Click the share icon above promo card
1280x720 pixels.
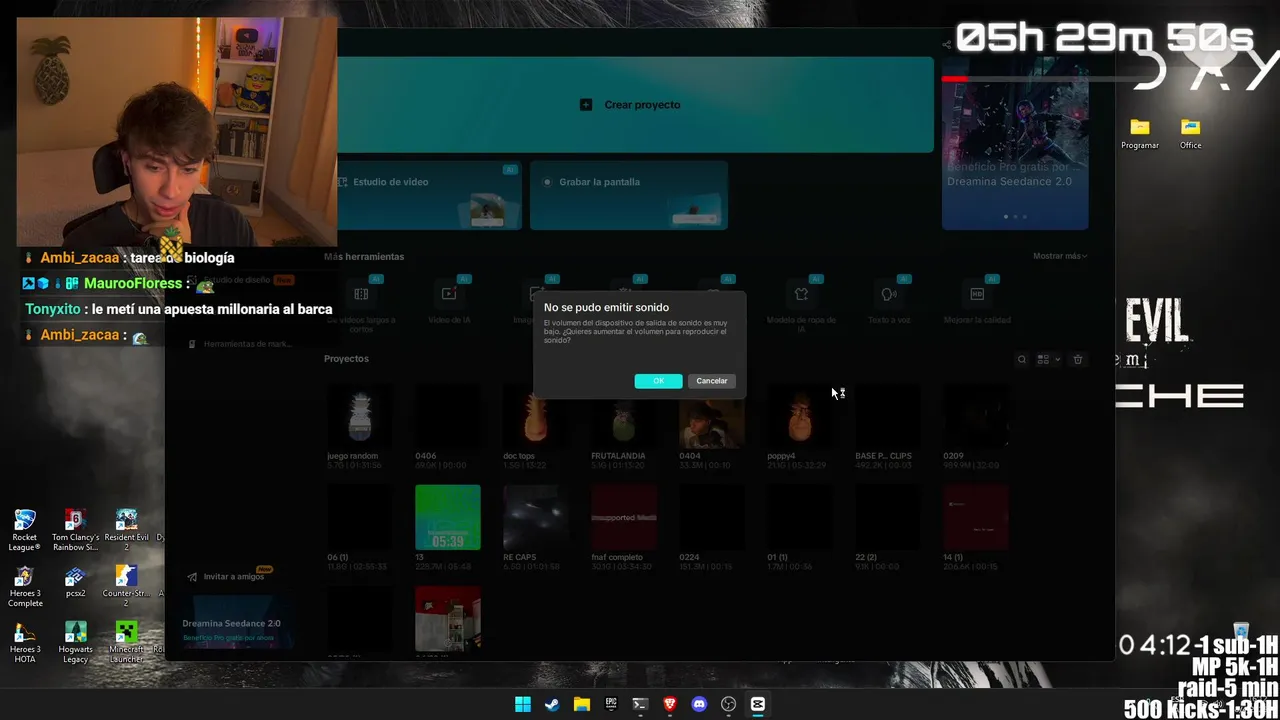946,44
